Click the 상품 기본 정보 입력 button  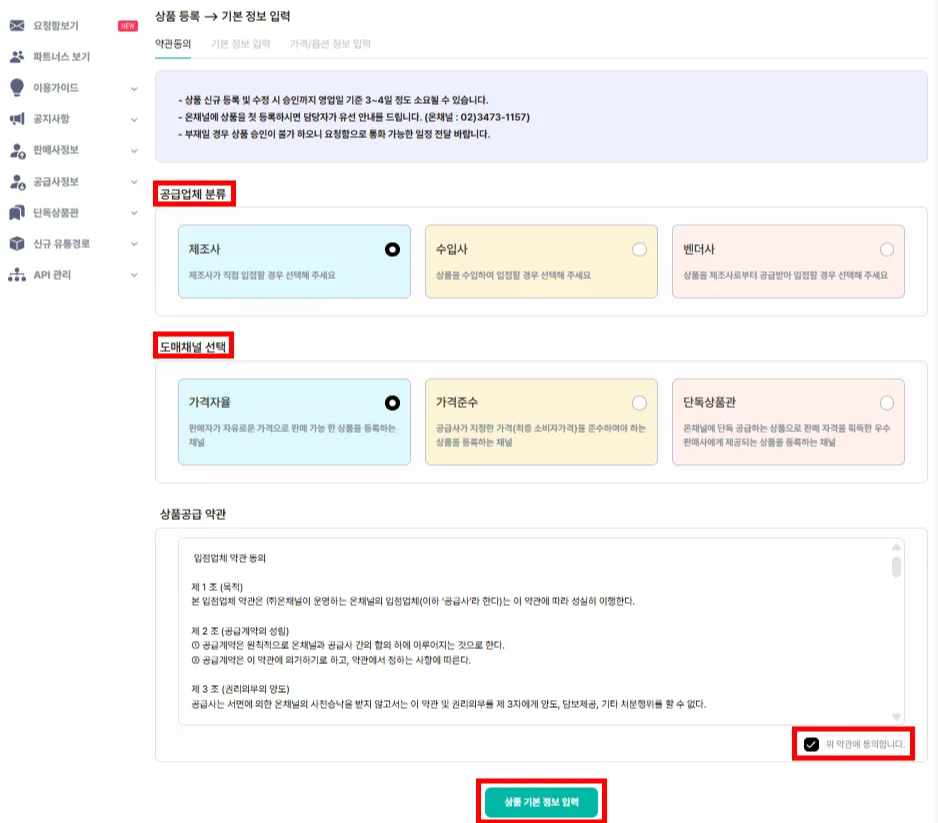click(541, 801)
